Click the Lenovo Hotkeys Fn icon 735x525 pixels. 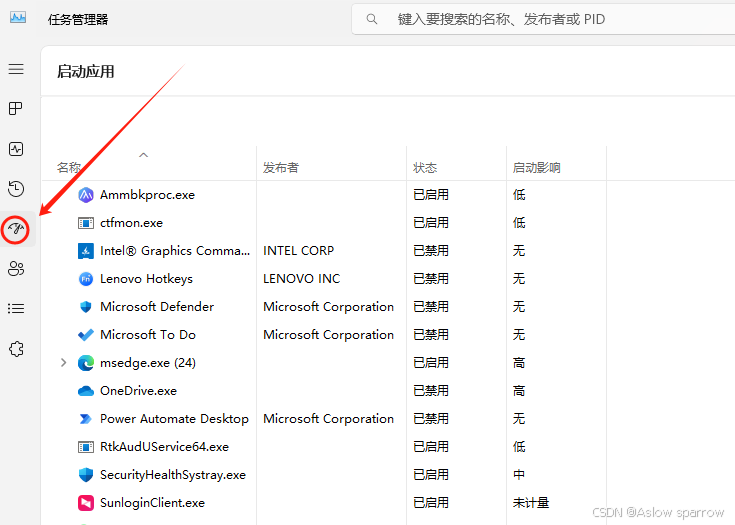click(86, 279)
